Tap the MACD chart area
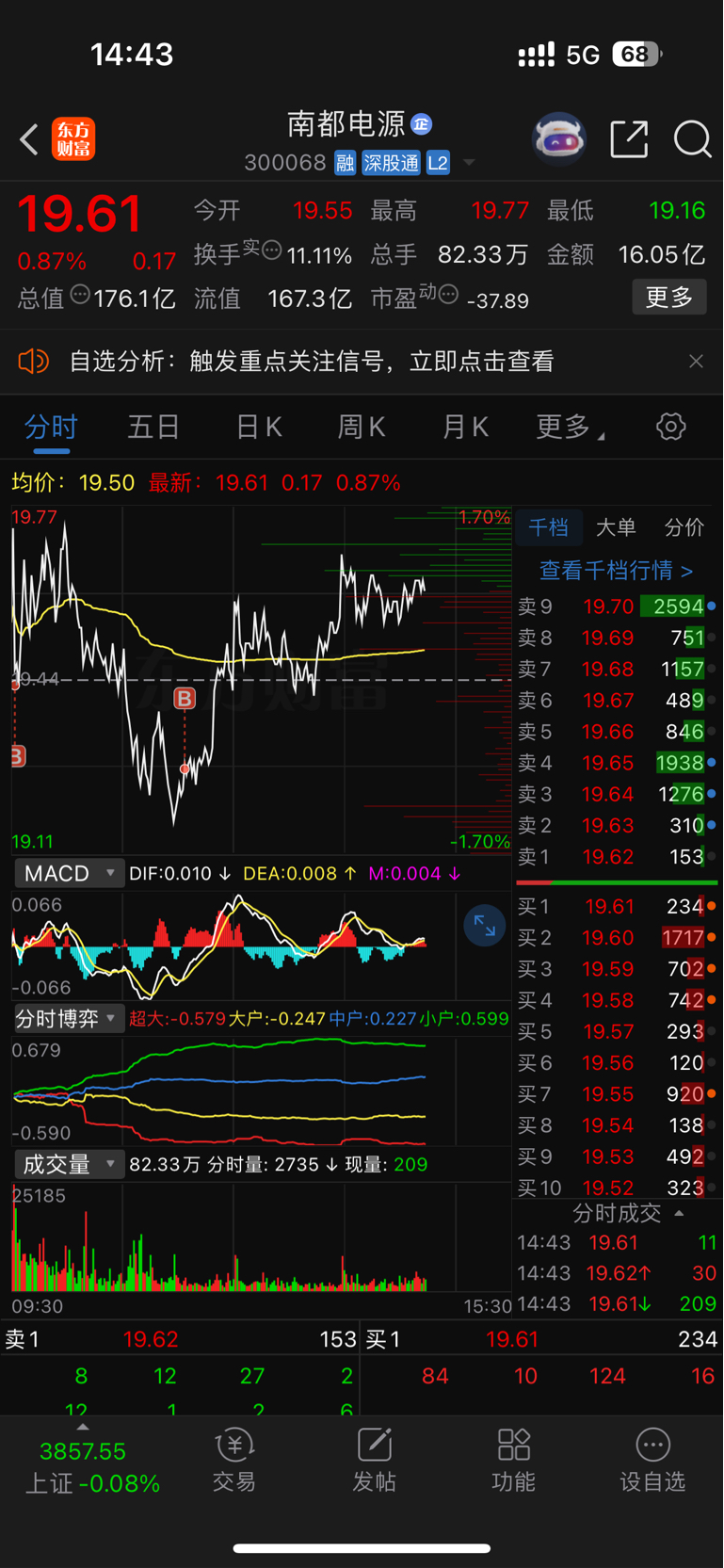Screen dimensions: 724x1568 tap(262, 945)
